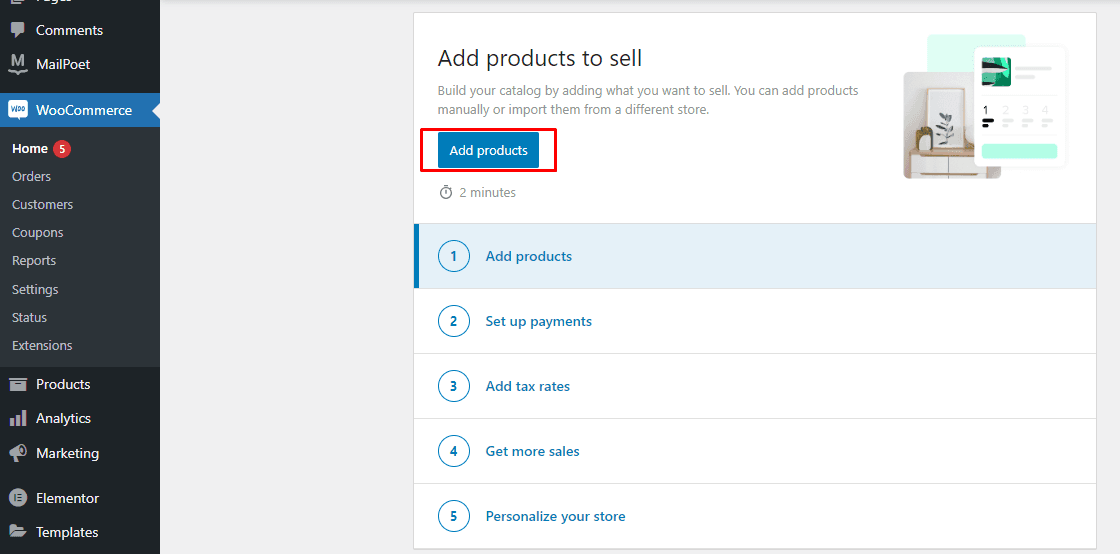Screen dimensions: 1120x554
Task: Select the Extensions submenu link
Action: pos(42,346)
